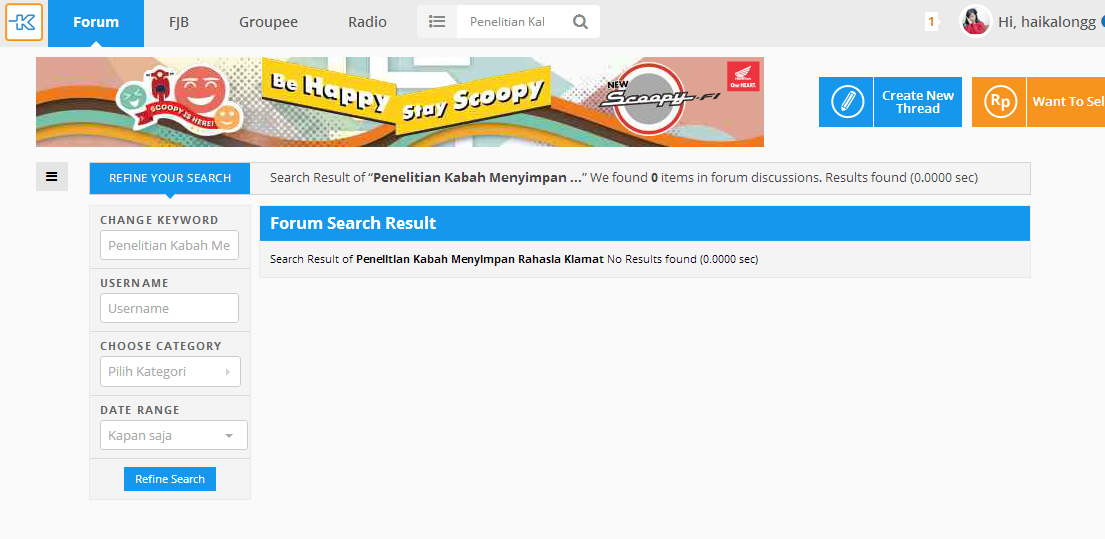The width and height of the screenshot is (1105, 539).
Task: Switch to the Forum tab
Action: tap(96, 23)
